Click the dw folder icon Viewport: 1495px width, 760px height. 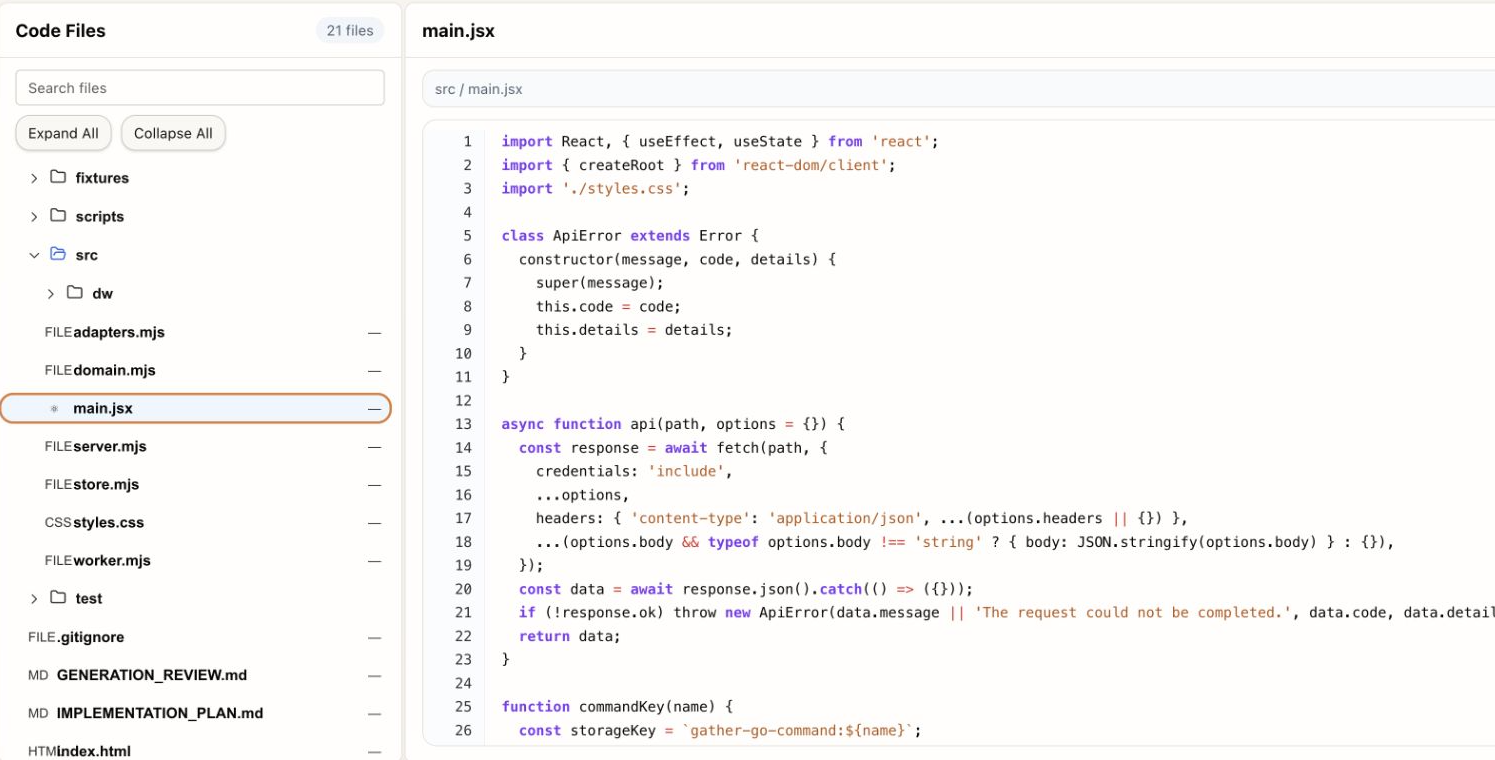(75, 292)
